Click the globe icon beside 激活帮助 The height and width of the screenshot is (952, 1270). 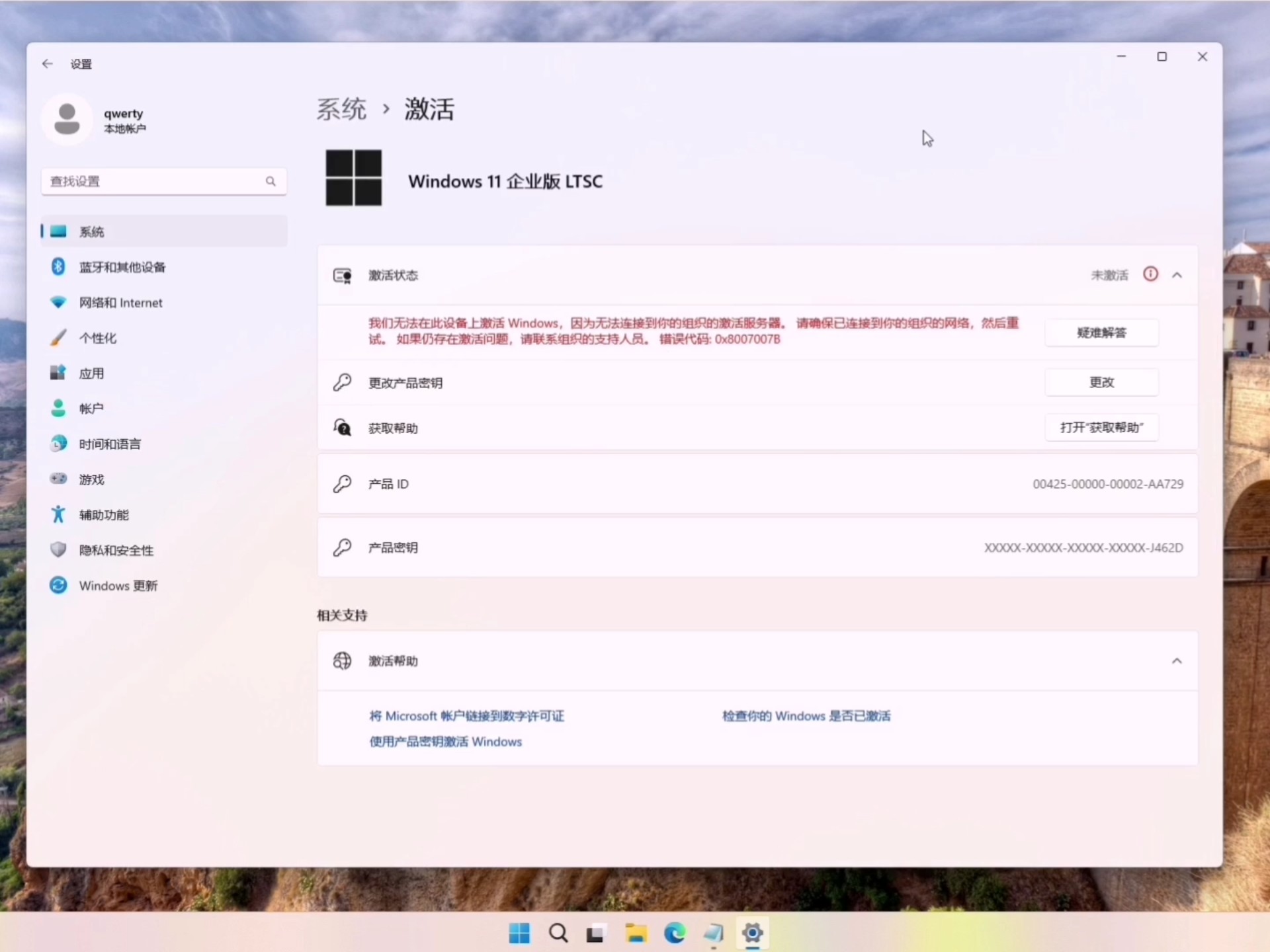coord(342,660)
